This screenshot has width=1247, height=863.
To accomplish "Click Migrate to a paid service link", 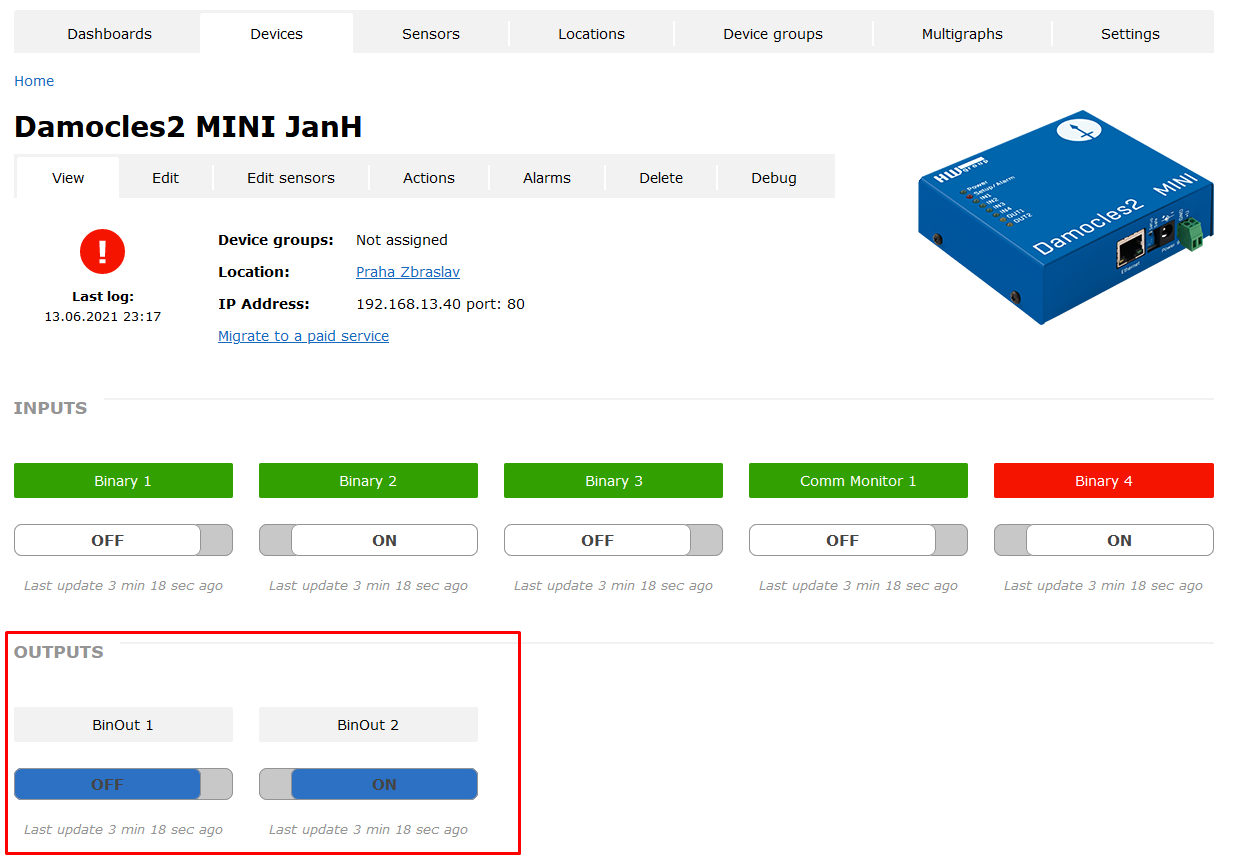I will pos(303,336).
